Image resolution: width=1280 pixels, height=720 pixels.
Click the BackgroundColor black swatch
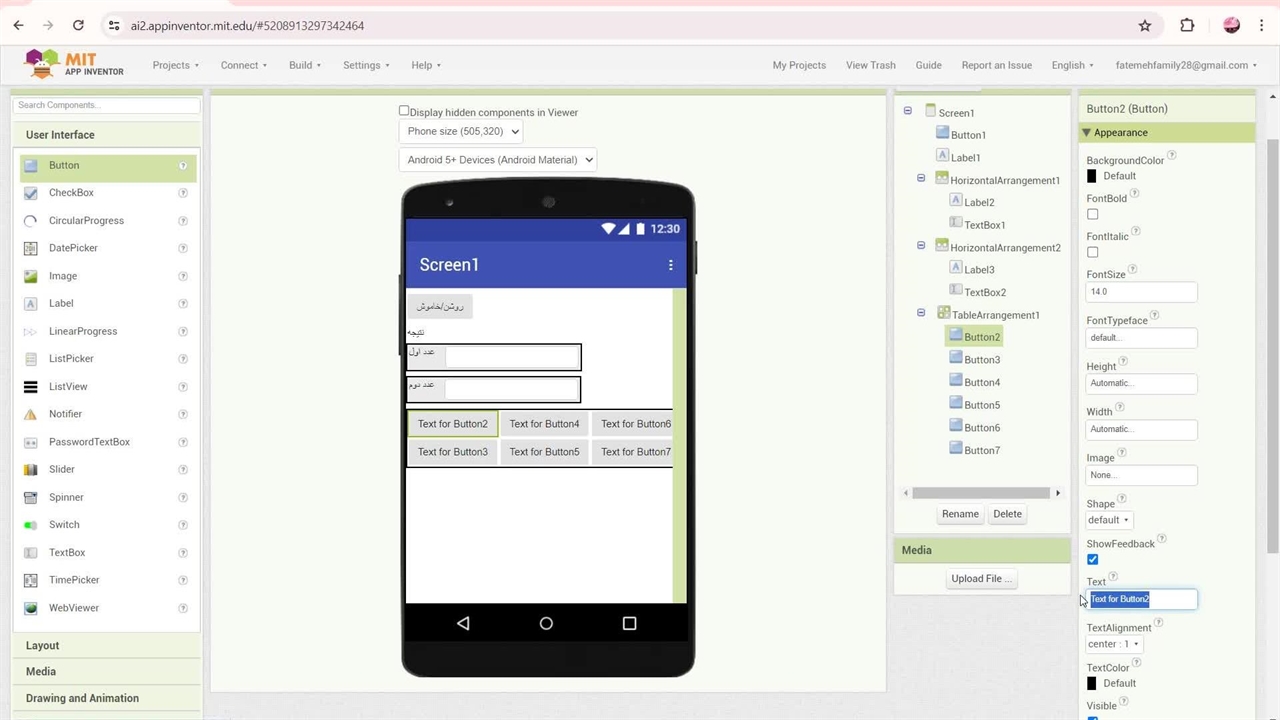click(1092, 176)
